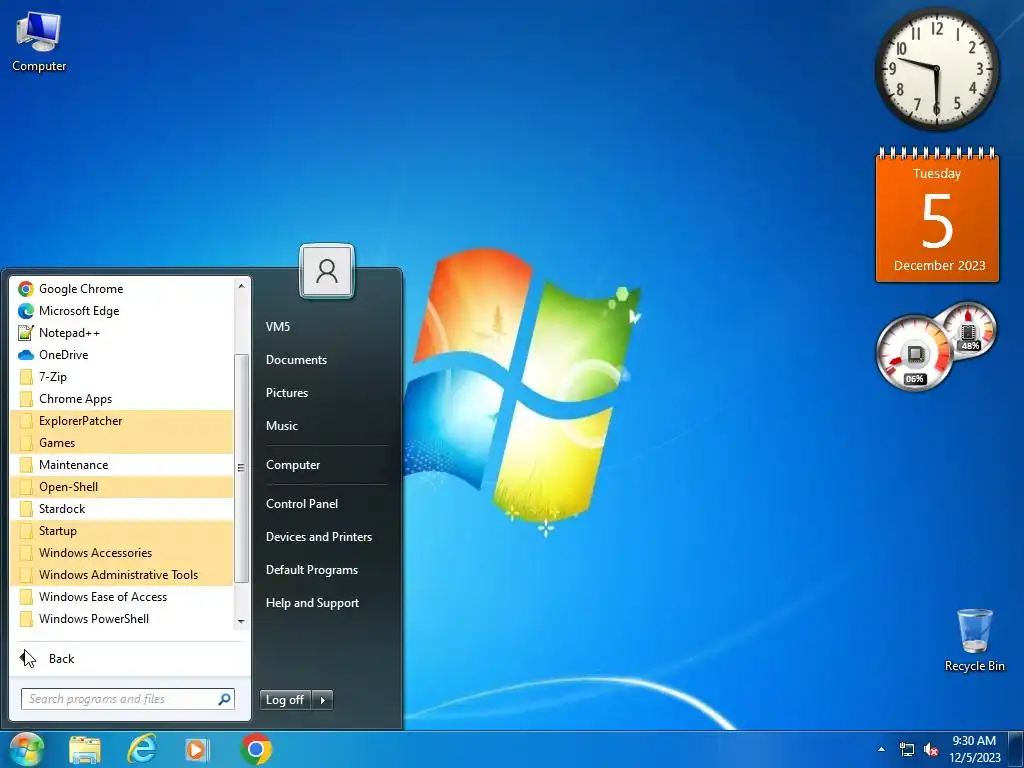Image resolution: width=1024 pixels, height=768 pixels.
Task: Open the Windows Administrative Tools folder
Action: (x=122, y=575)
